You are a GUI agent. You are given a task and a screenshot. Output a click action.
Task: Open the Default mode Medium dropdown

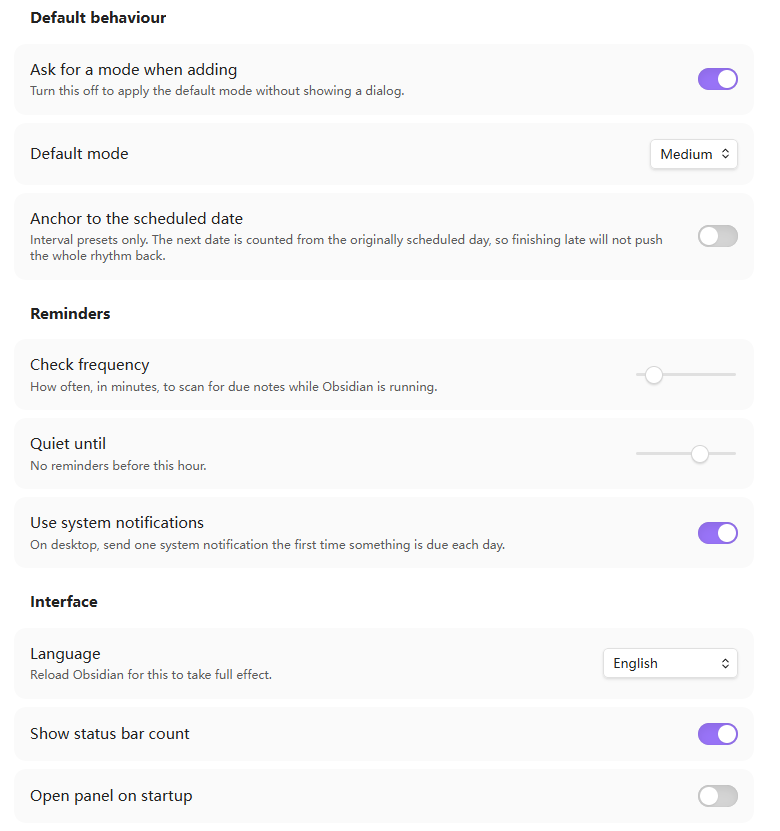pyautogui.click(x=694, y=154)
